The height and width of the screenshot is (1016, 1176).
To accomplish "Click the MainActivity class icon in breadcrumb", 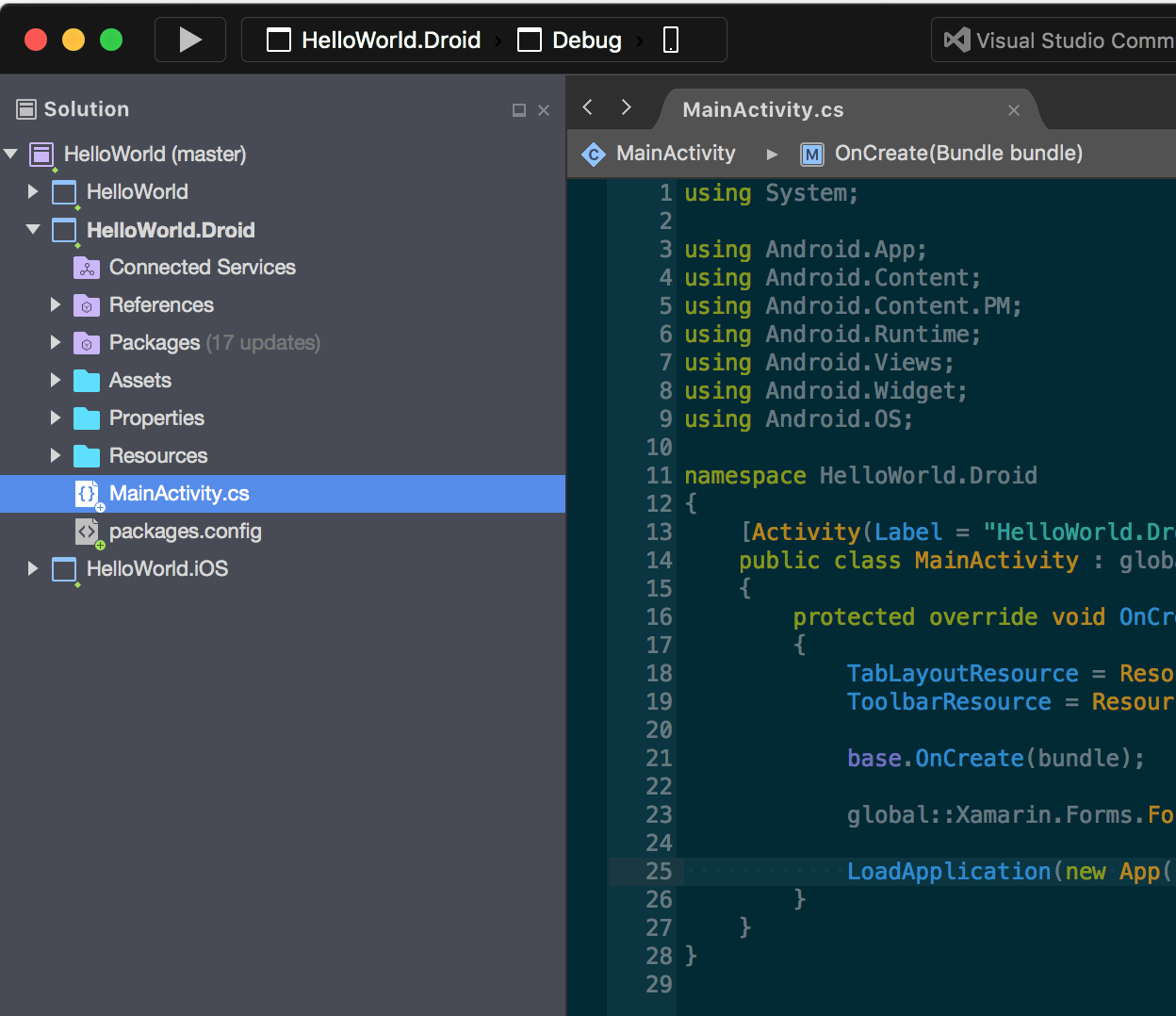I will (593, 153).
